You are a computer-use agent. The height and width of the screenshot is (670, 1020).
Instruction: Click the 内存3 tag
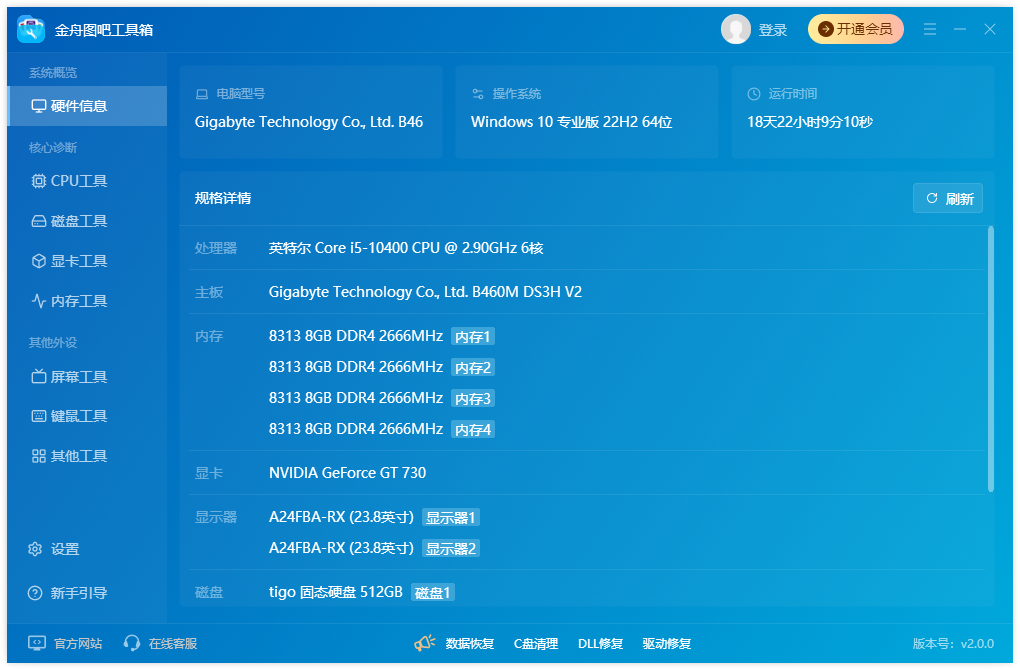click(473, 399)
